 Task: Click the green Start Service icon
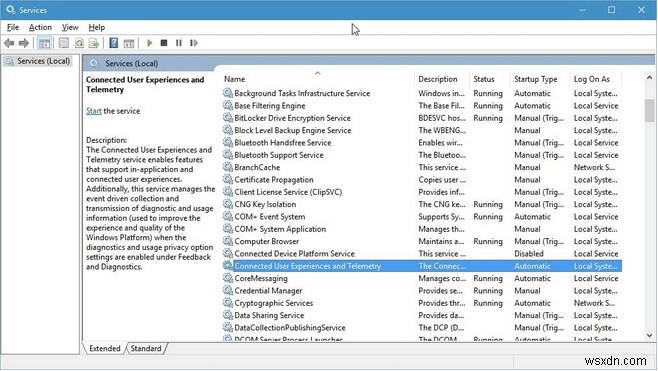pyautogui.click(x=149, y=43)
